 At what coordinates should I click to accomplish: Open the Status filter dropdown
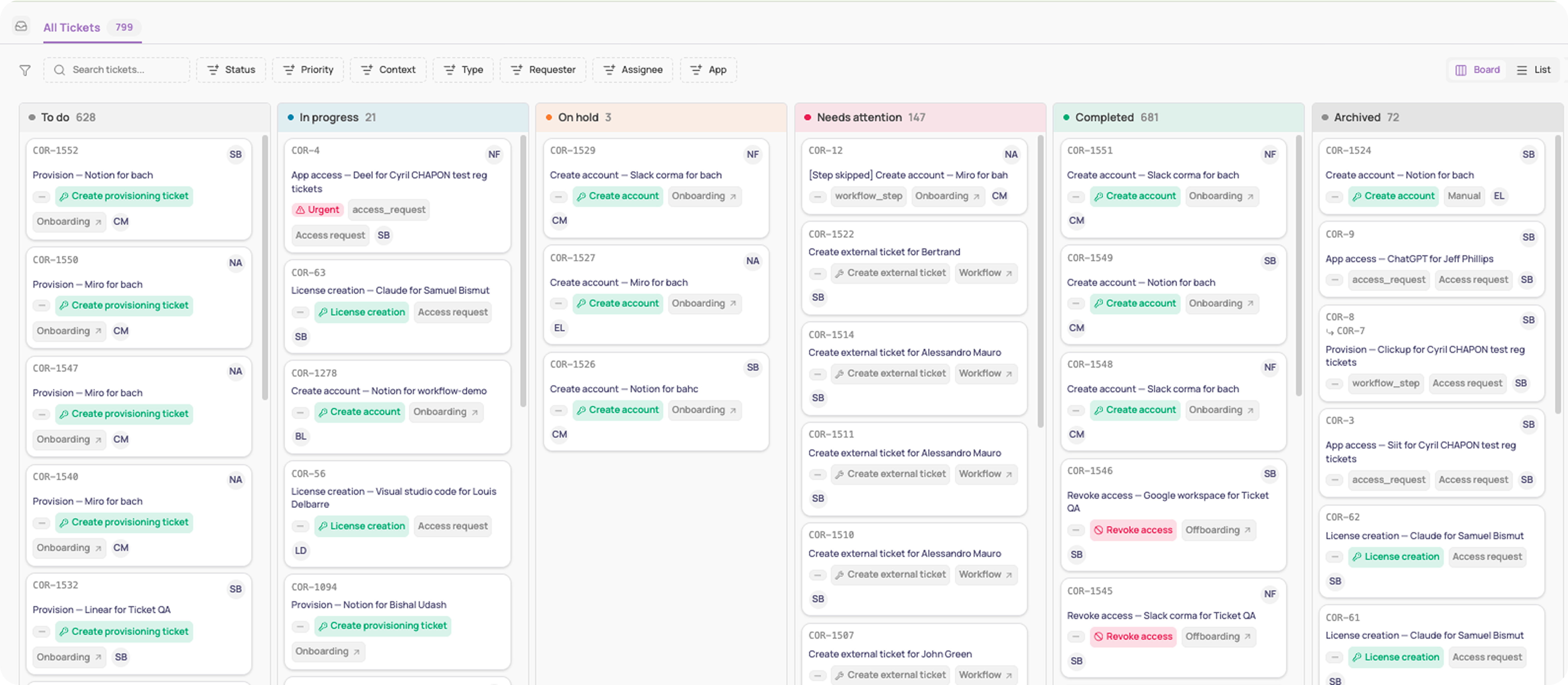click(x=231, y=70)
